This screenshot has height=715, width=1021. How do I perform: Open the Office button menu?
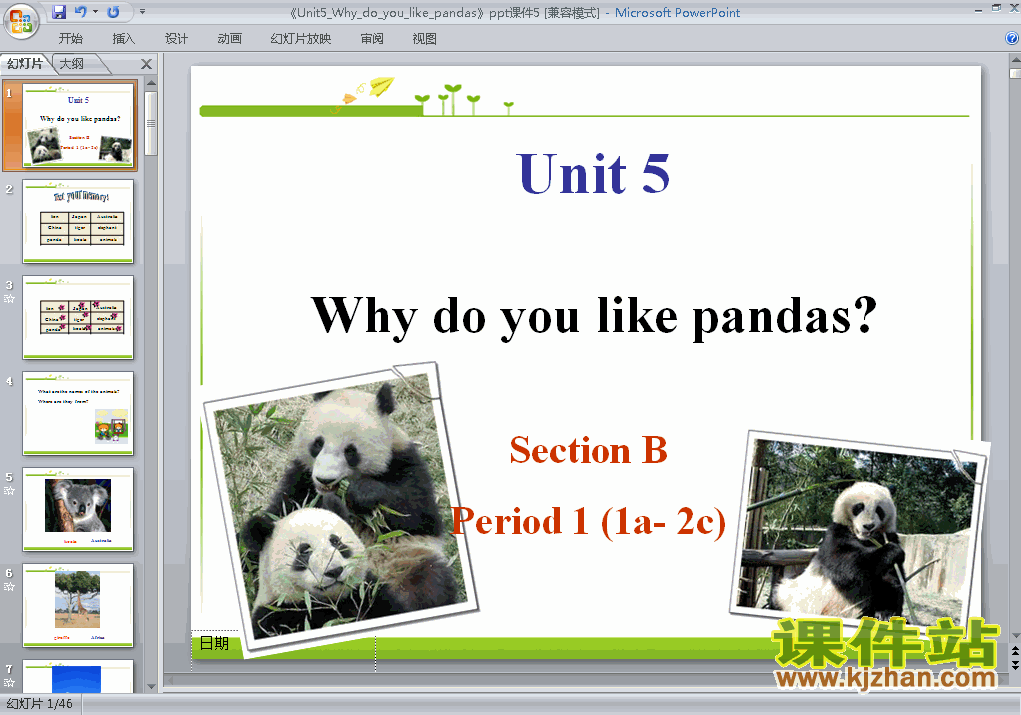[21, 21]
